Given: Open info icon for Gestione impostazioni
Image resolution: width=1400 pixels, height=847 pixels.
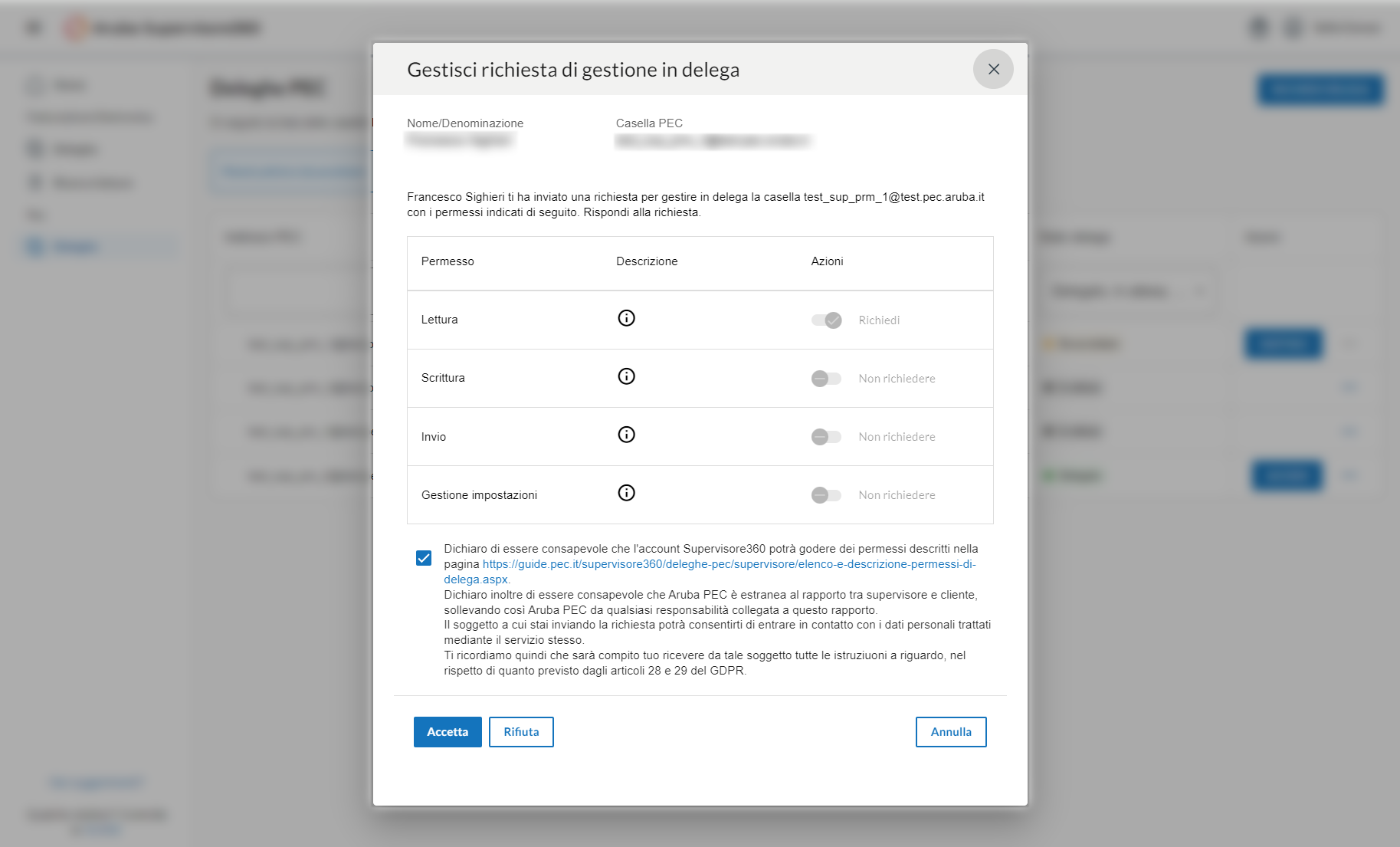Looking at the screenshot, I should point(626,493).
